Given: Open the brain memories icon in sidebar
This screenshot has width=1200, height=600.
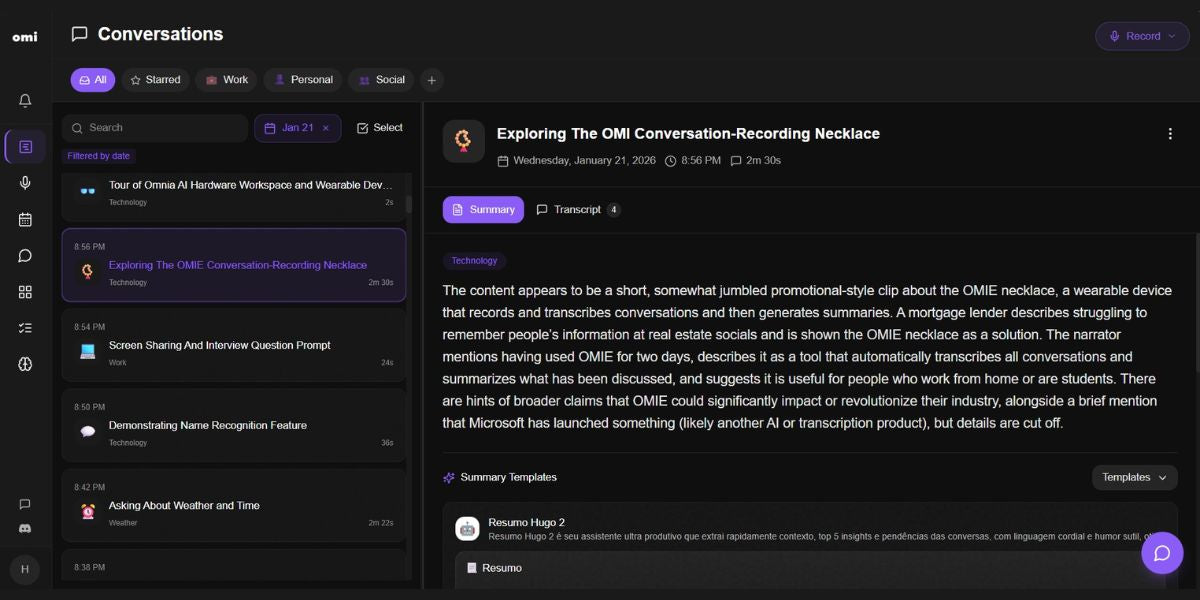Looking at the screenshot, I should 25,364.
